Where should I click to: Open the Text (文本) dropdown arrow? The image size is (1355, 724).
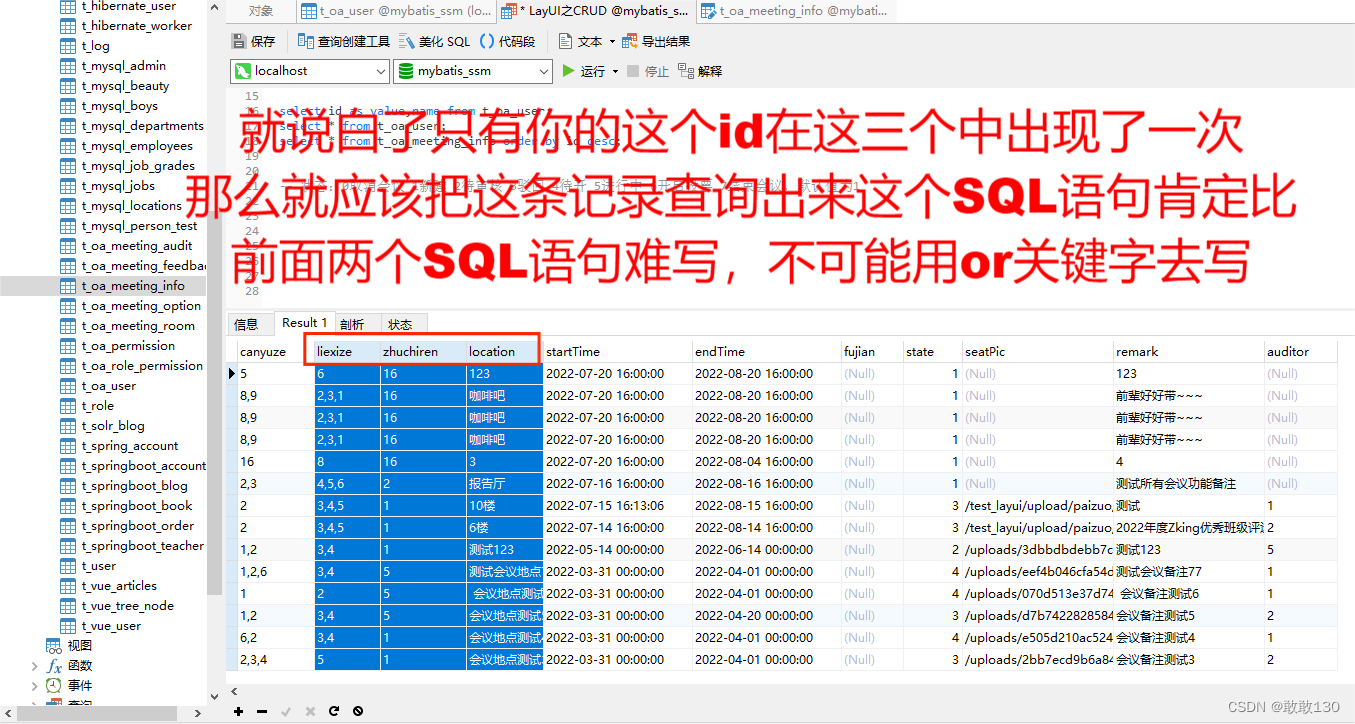pos(612,41)
